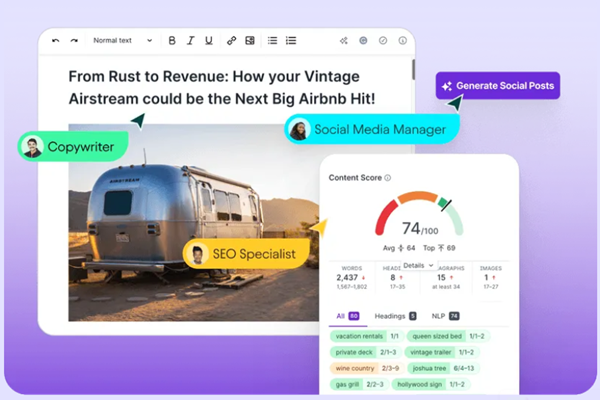Screen dimensions: 600x400
Task: Click the private deck keyword tag
Action: click(x=365, y=352)
